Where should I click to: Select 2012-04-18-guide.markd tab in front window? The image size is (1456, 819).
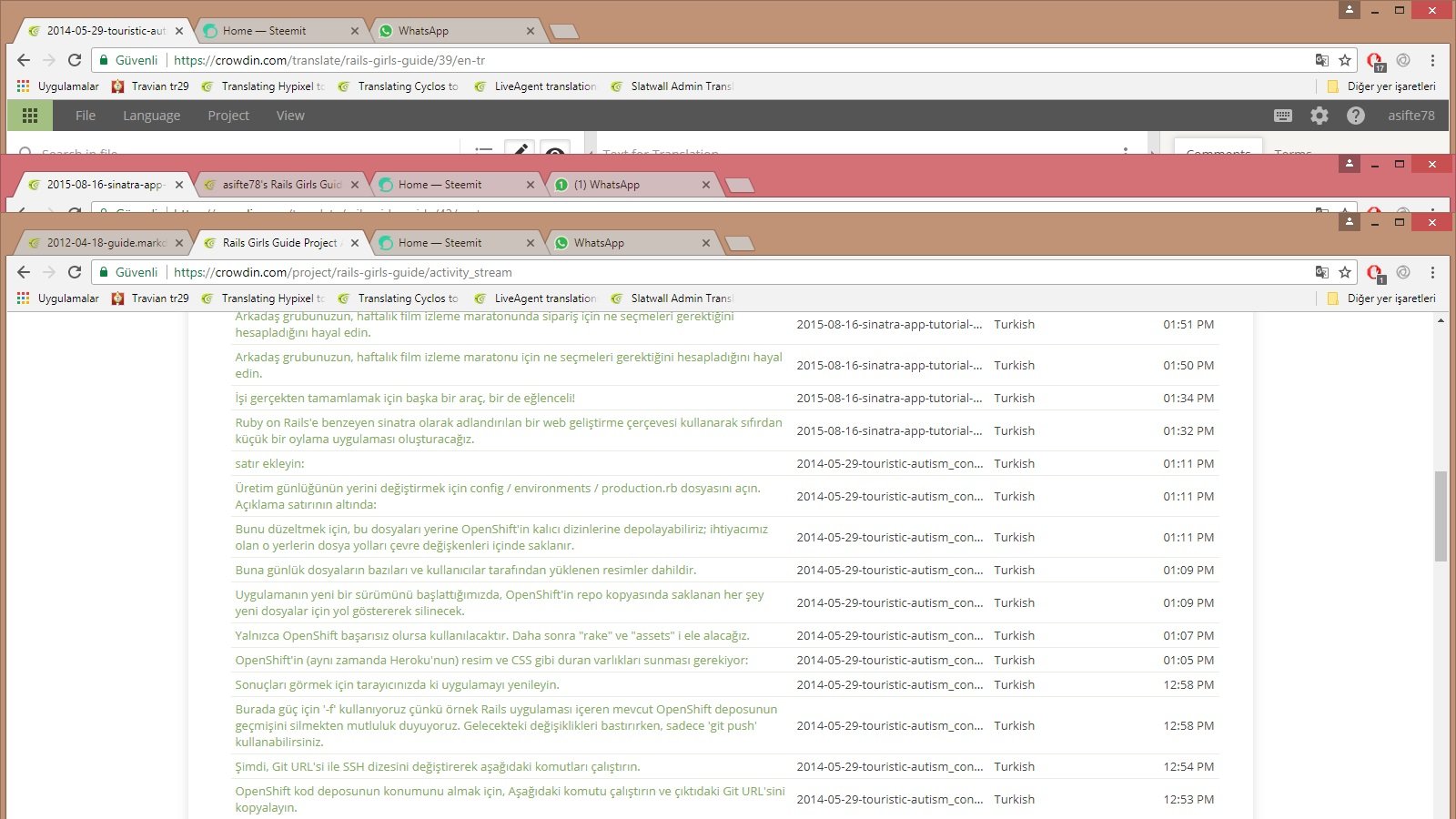(106, 243)
